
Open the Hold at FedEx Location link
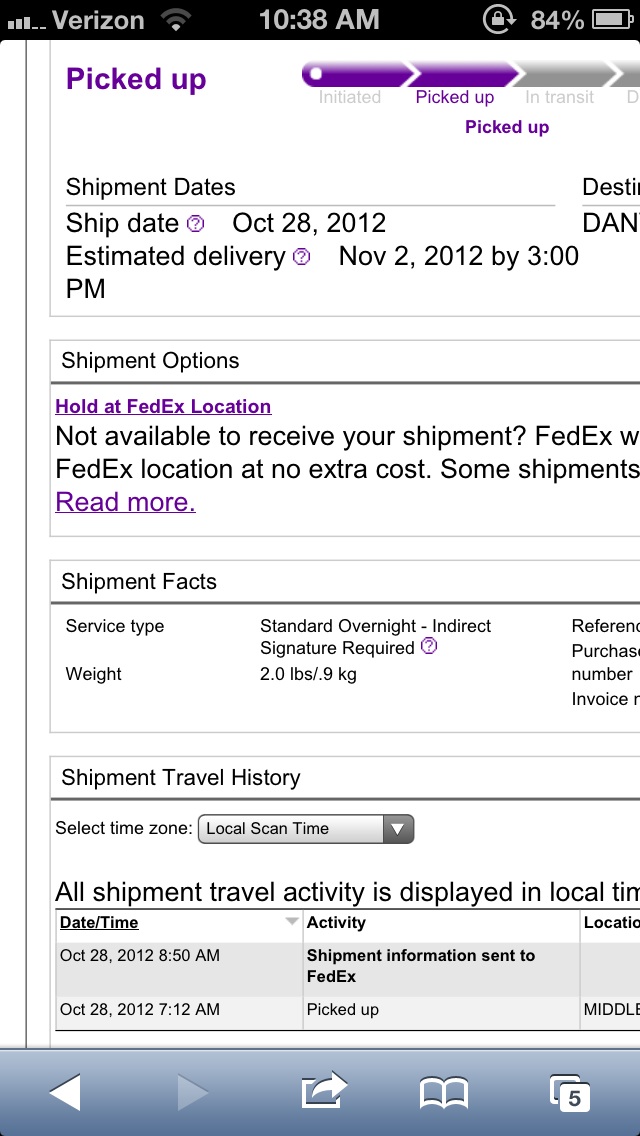click(x=163, y=406)
